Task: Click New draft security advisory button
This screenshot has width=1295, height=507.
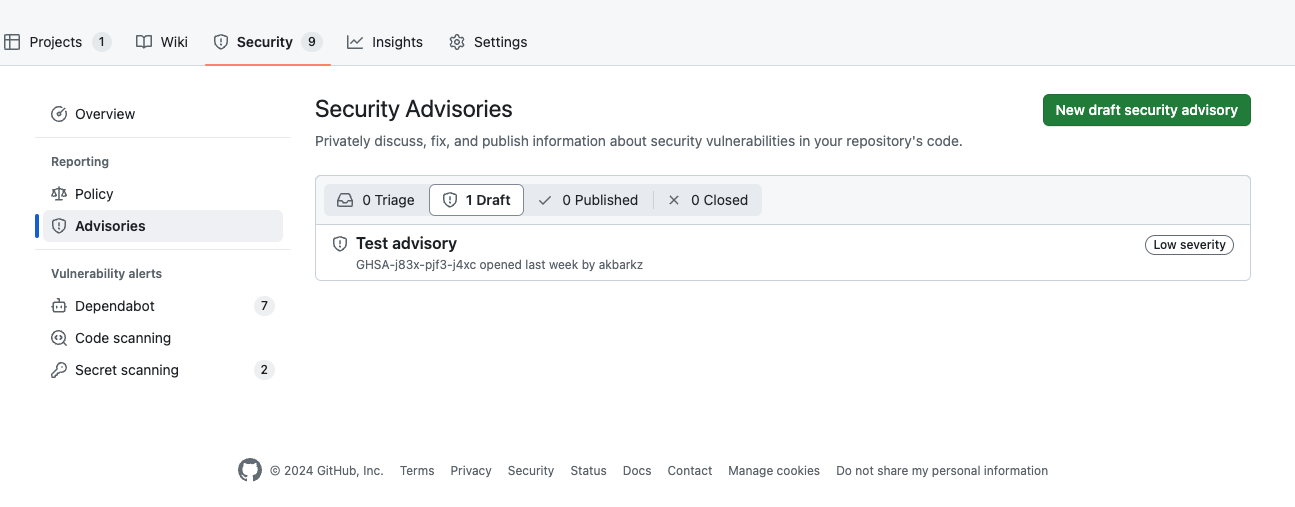Action: pos(1147,110)
